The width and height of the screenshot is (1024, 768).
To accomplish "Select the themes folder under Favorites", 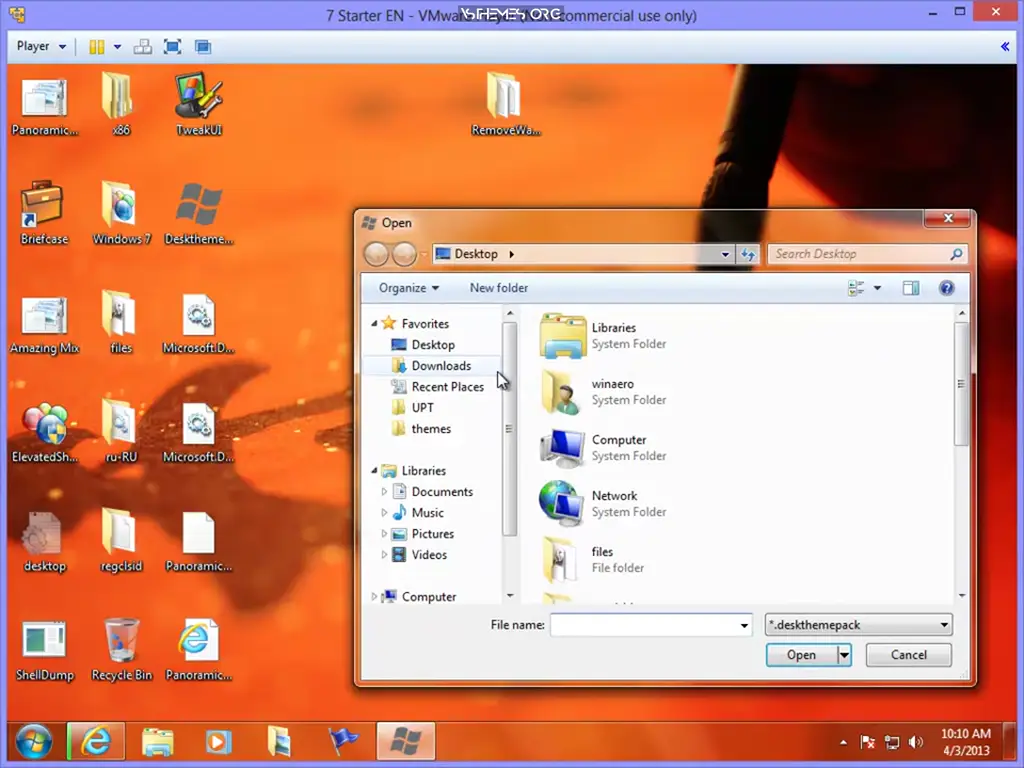I will [434, 428].
